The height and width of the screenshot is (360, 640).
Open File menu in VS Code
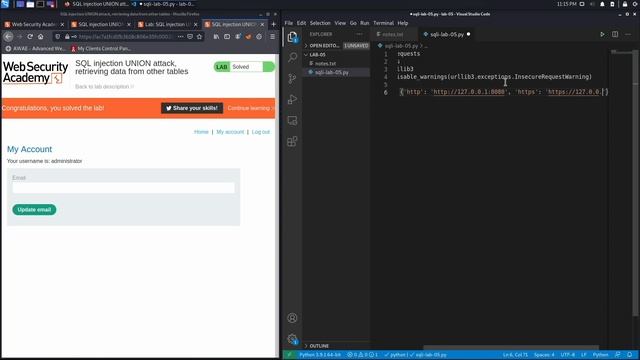pos(289,23)
